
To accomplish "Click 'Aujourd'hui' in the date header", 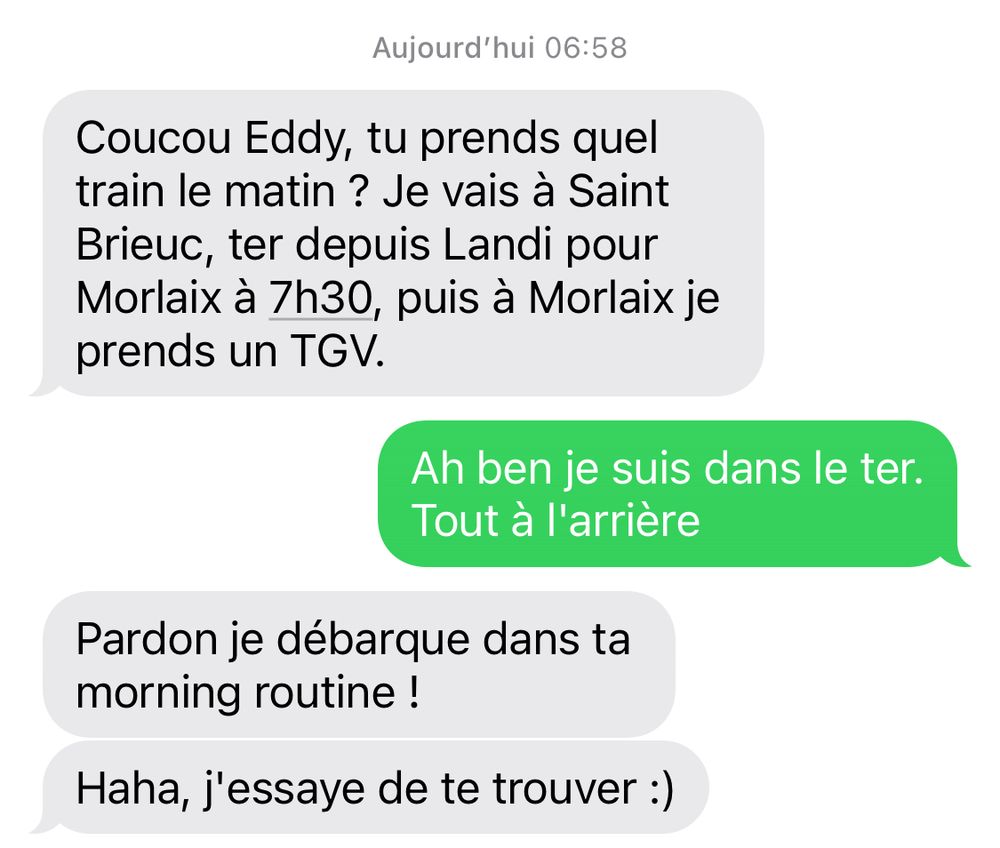I will point(453,48).
